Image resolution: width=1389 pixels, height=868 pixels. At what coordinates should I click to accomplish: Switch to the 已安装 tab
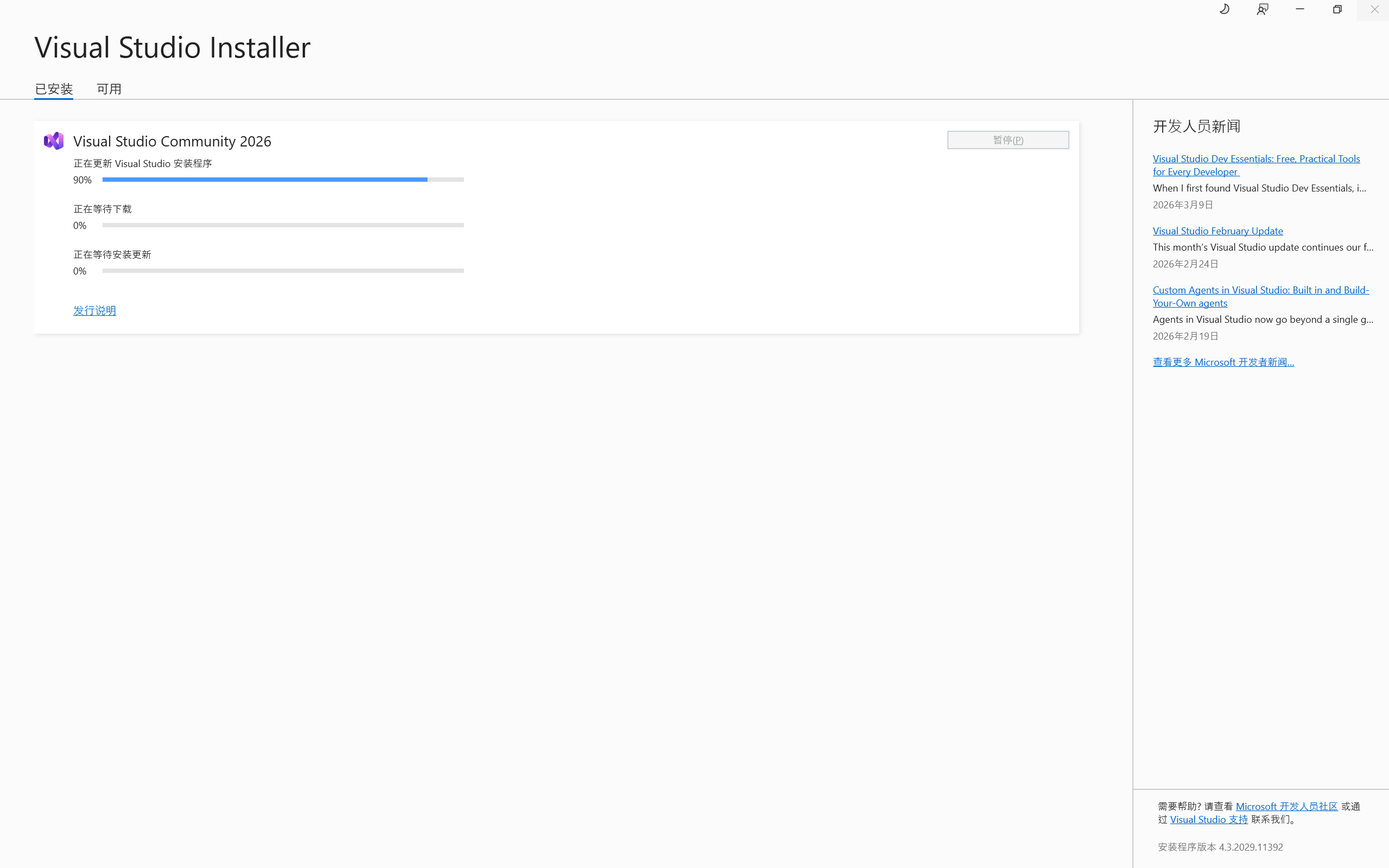pos(54,89)
